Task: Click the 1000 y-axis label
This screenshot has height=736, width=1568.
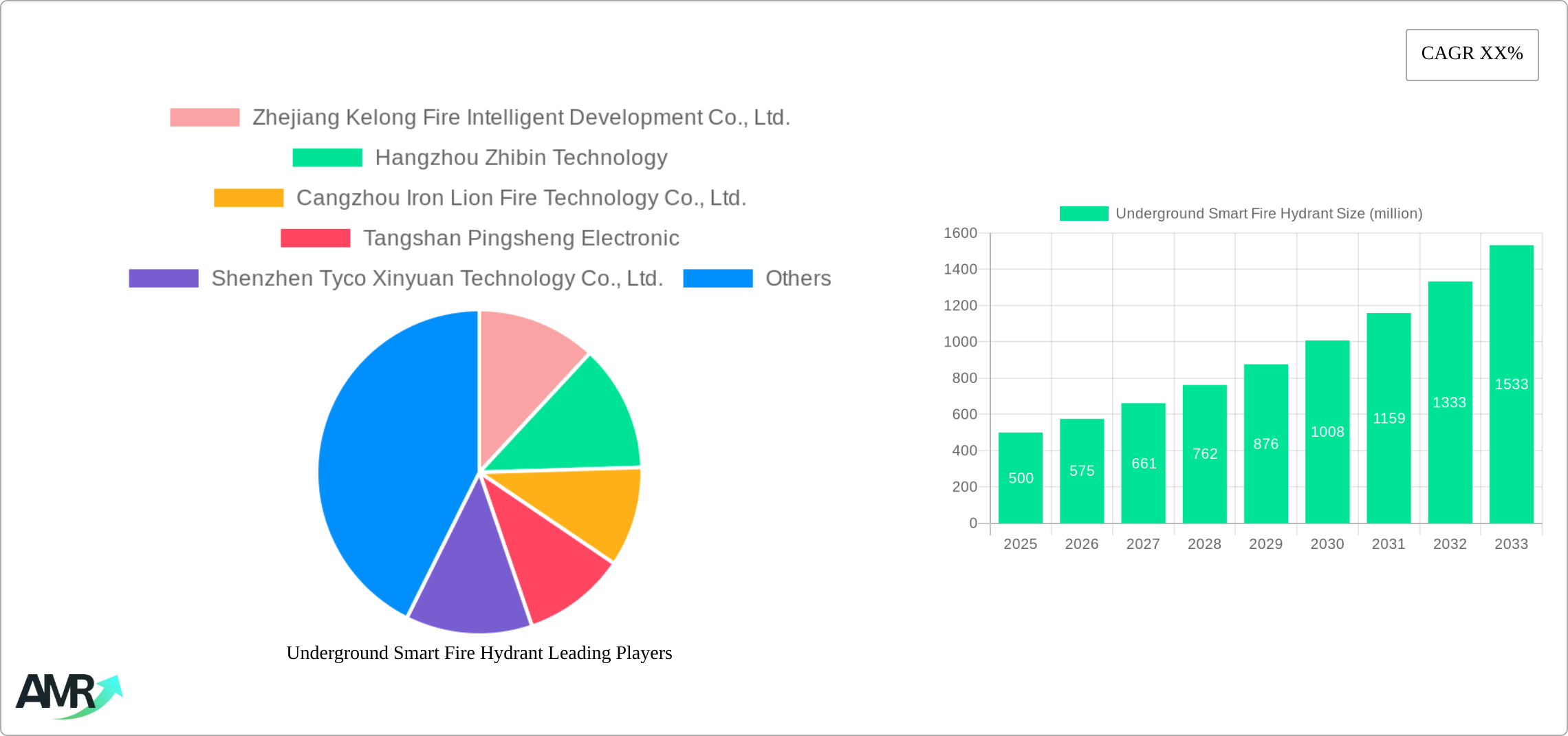Action: (960, 342)
